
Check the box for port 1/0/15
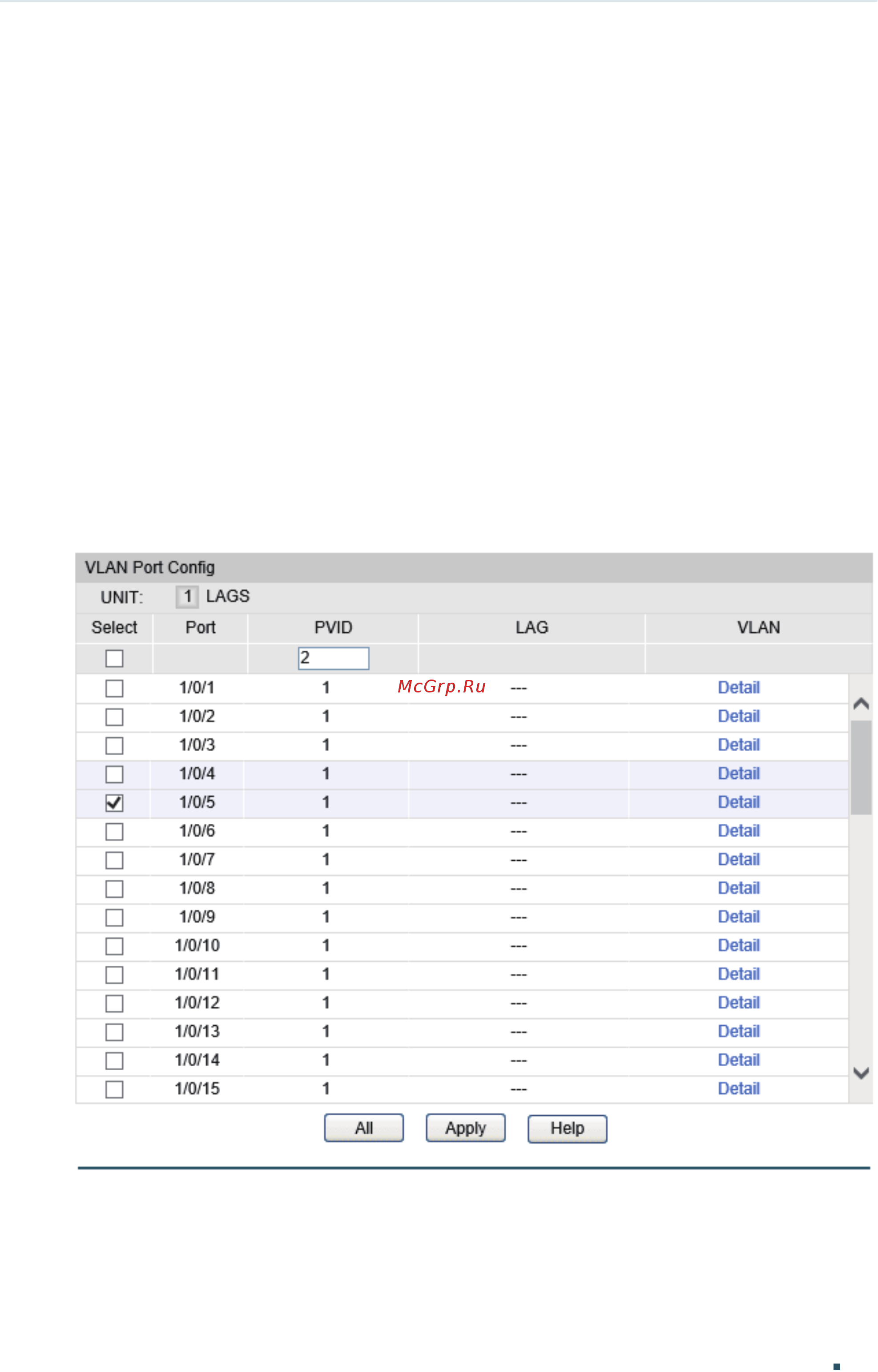[114, 1089]
